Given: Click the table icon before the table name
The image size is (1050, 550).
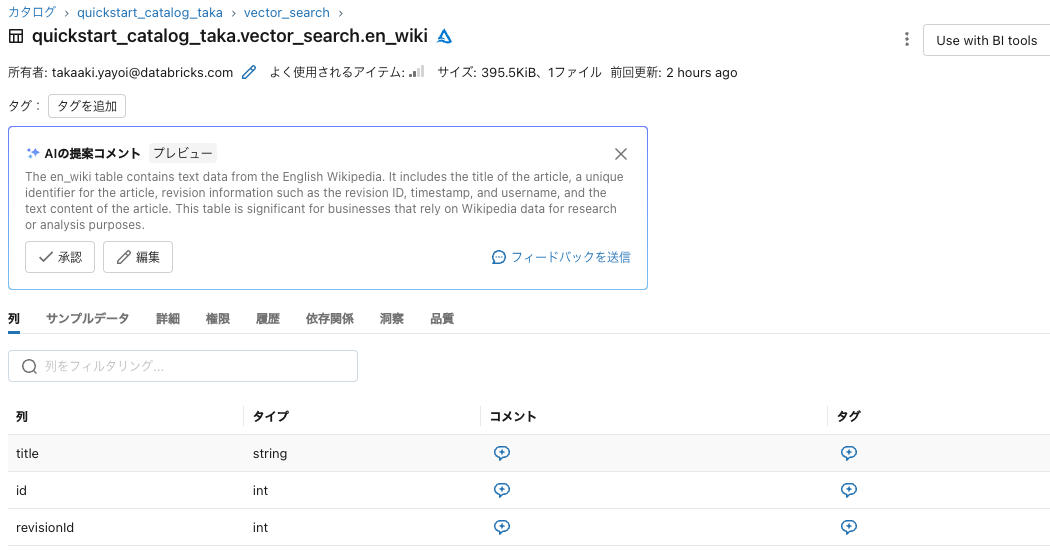Looking at the screenshot, I should pyautogui.click(x=15, y=36).
